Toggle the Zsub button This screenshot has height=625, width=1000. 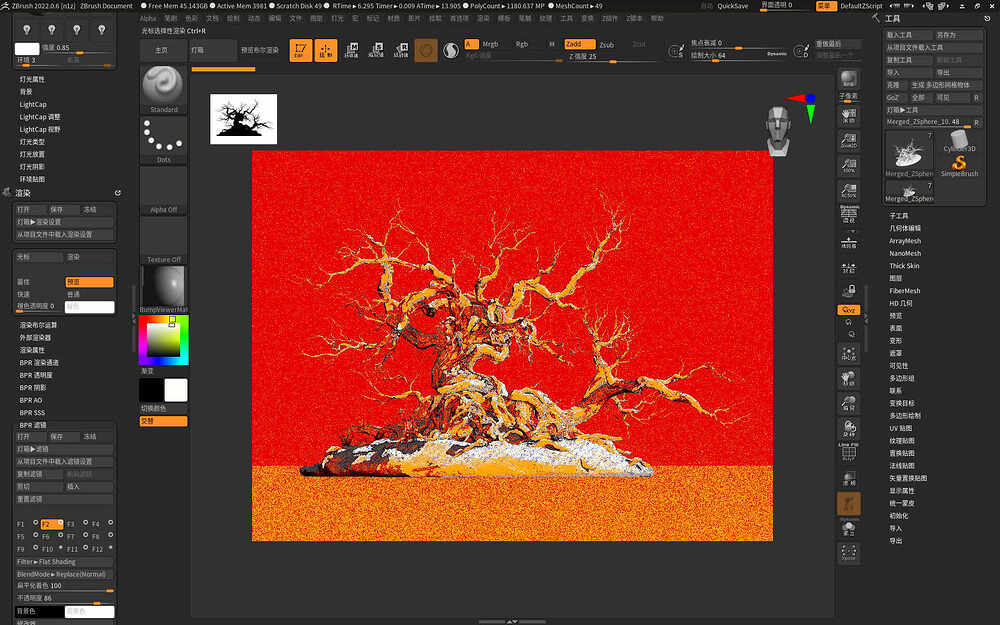tap(607, 45)
